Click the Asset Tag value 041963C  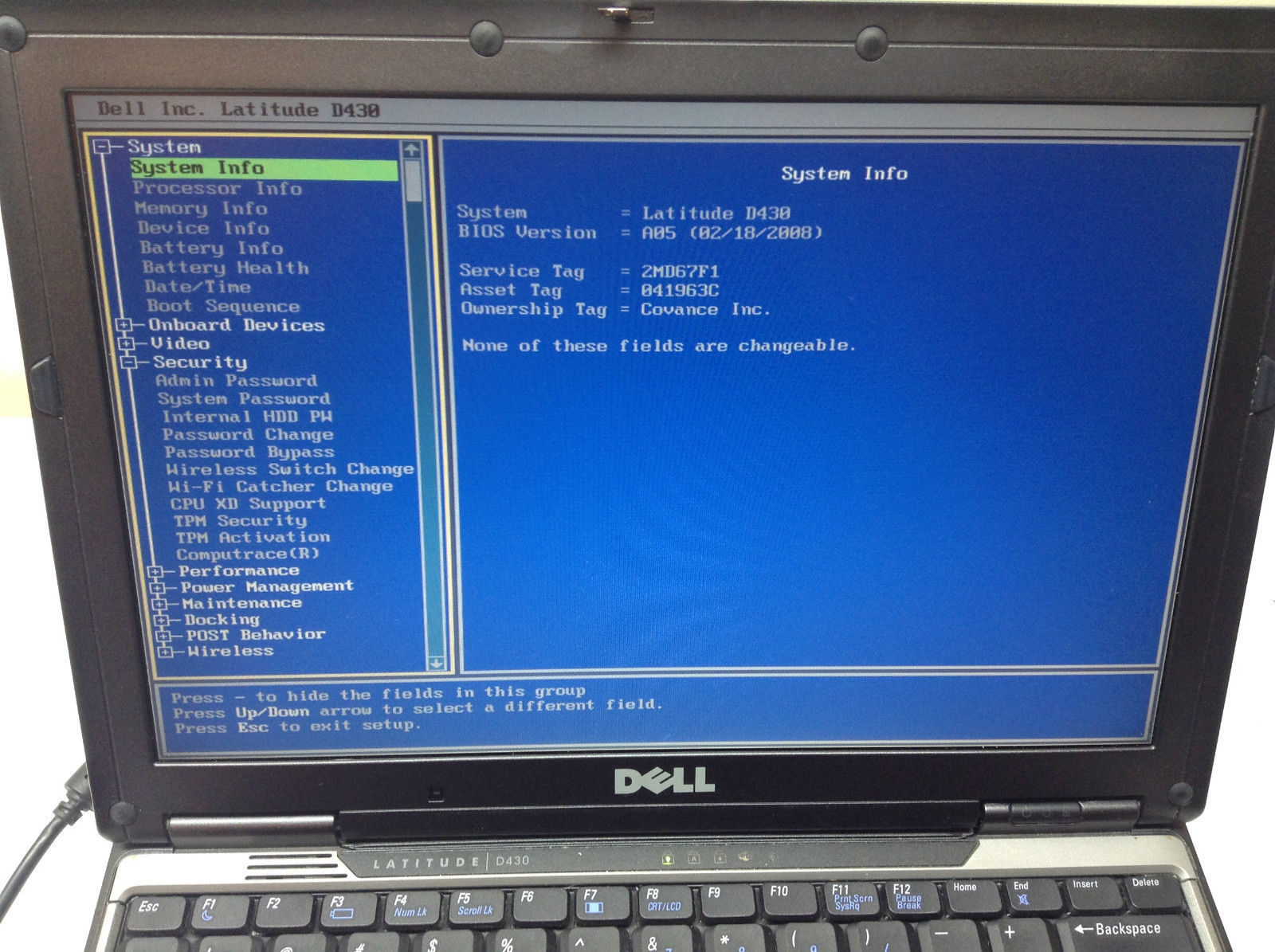point(679,291)
